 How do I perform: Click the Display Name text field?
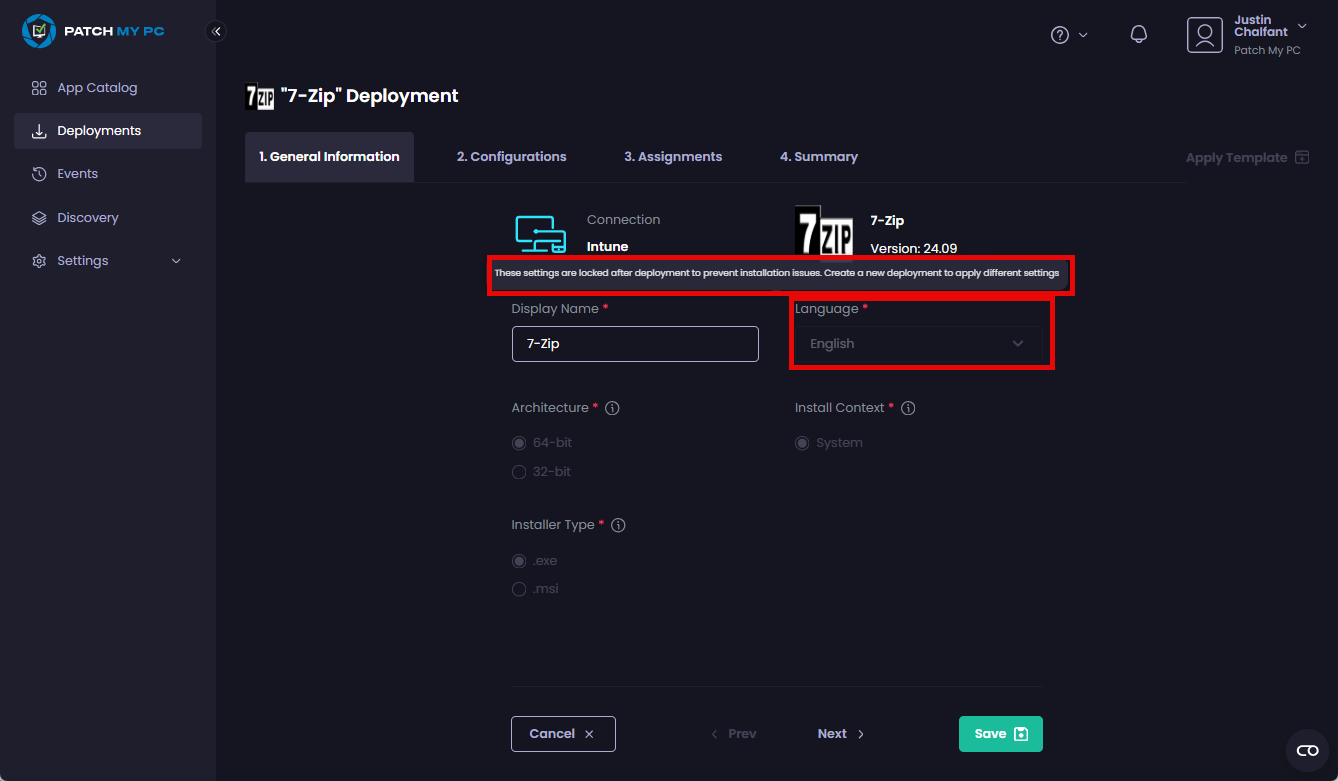tap(635, 344)
